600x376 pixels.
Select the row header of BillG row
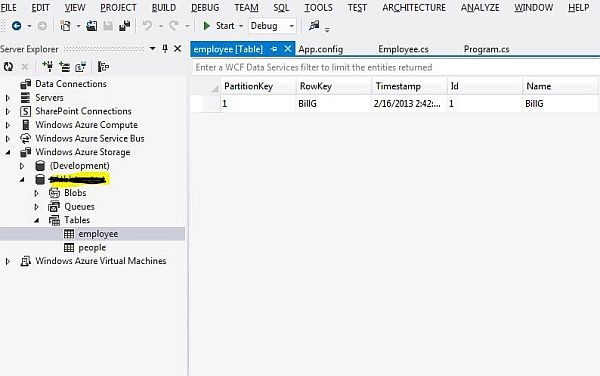click(x=212, y=104)
